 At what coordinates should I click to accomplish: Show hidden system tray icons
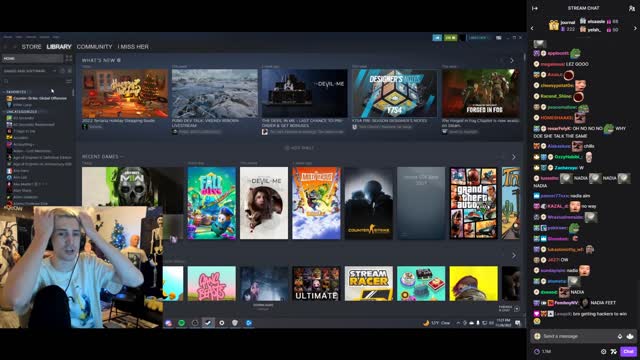[458, 323]
